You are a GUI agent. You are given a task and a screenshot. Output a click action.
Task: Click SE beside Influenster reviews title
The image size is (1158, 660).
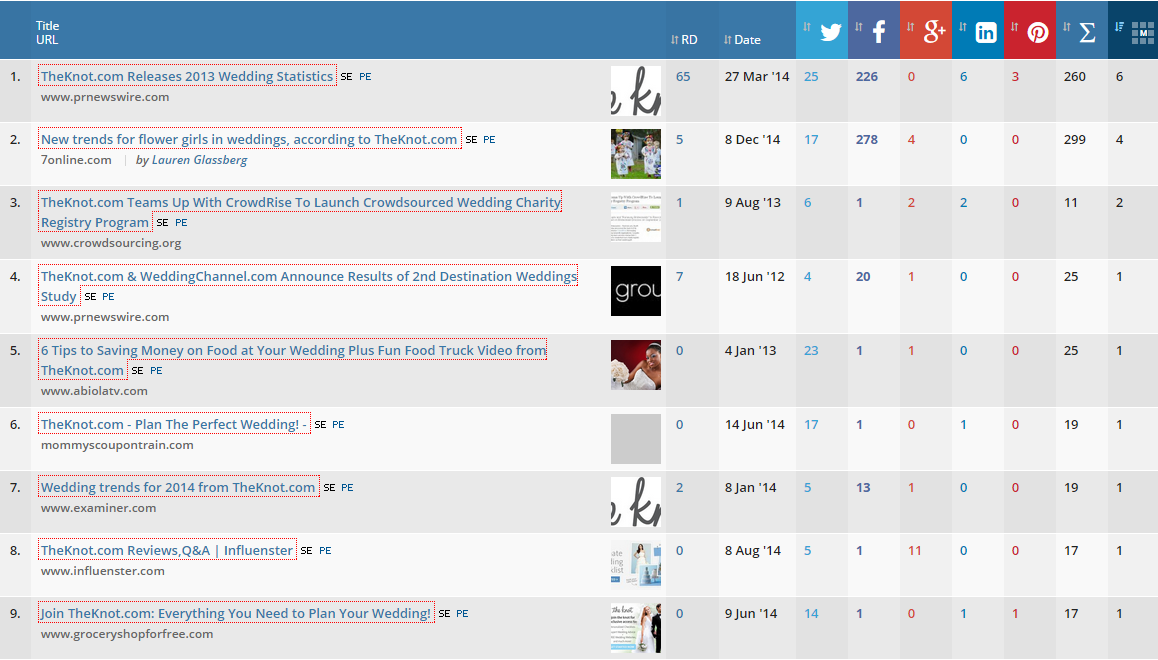(x=306, y=551)
